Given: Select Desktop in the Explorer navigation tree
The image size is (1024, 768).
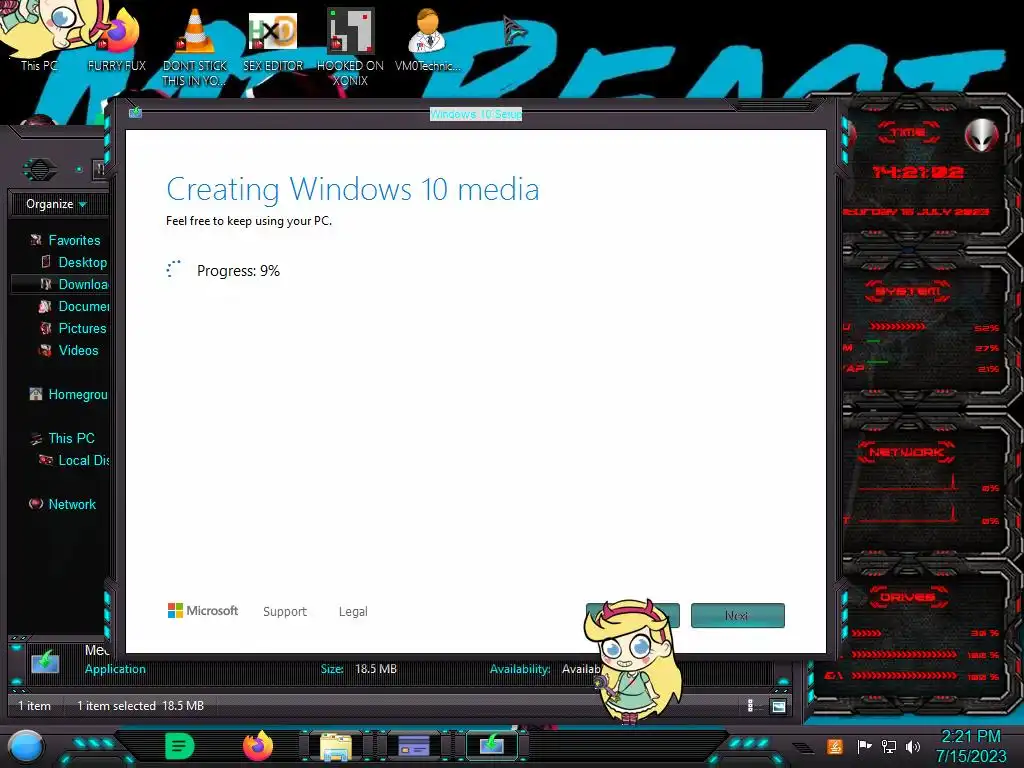Looking at the screenshot, I should point(82,263).
